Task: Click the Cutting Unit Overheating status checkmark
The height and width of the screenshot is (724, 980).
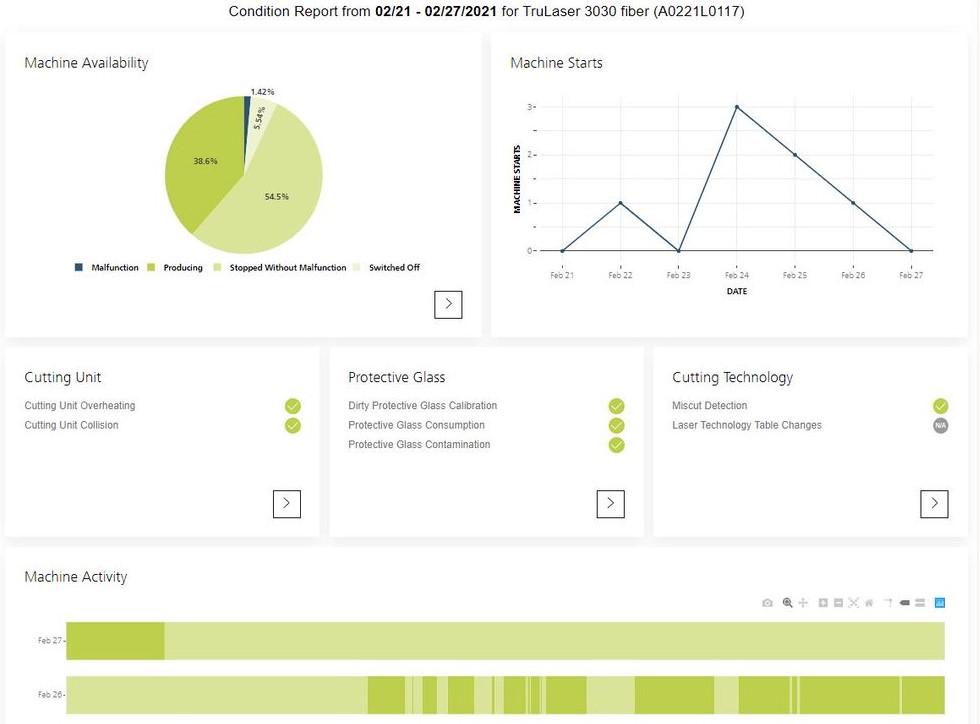Action: 293,406
